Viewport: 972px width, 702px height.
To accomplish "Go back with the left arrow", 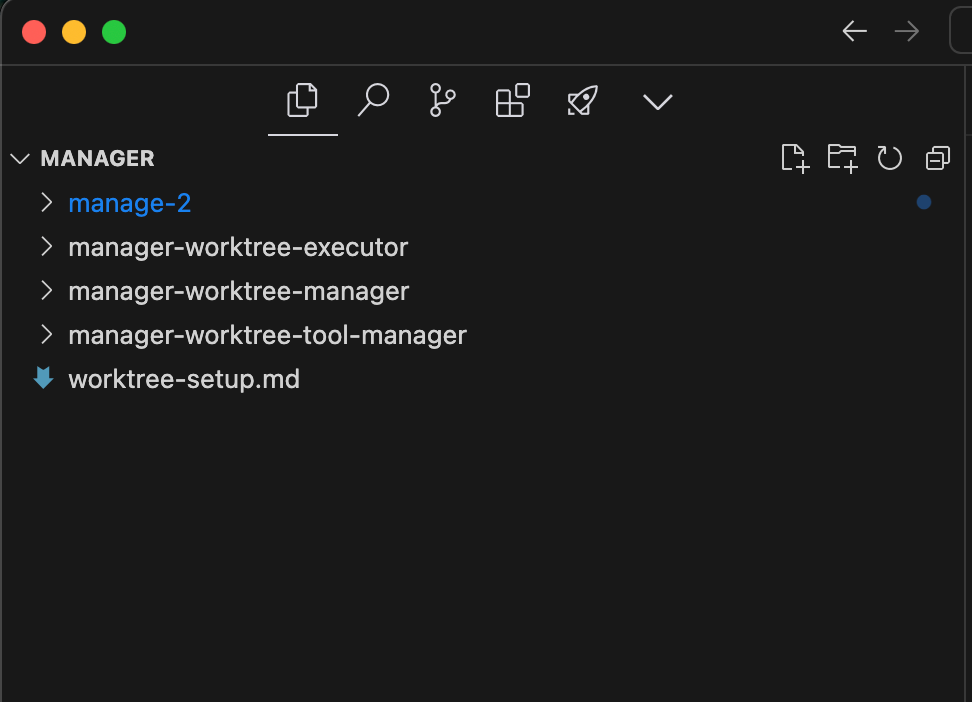I will pos(854,31).
